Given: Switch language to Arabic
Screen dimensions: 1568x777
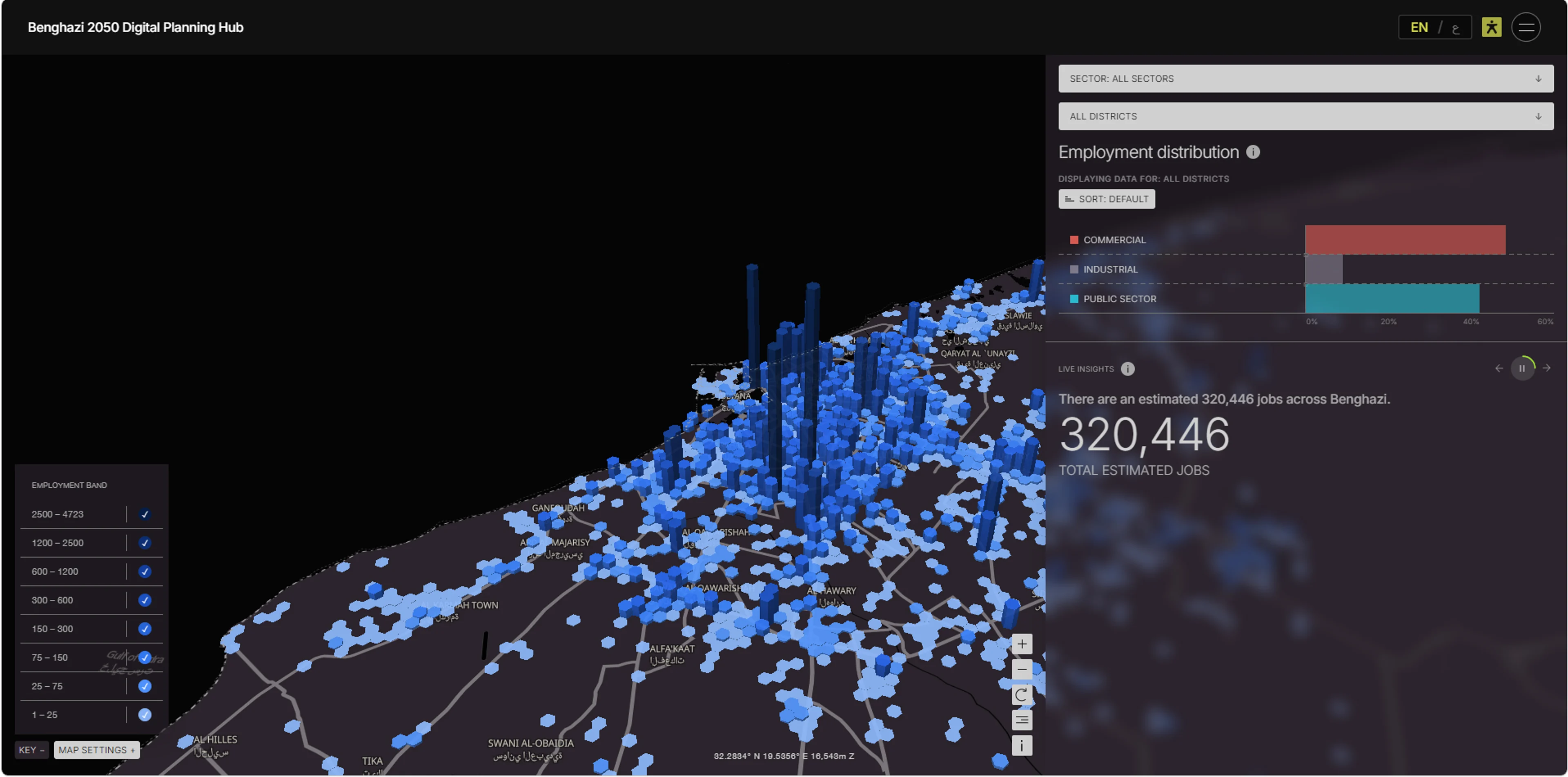Looking at the screenshot, I should (1455, 28).
